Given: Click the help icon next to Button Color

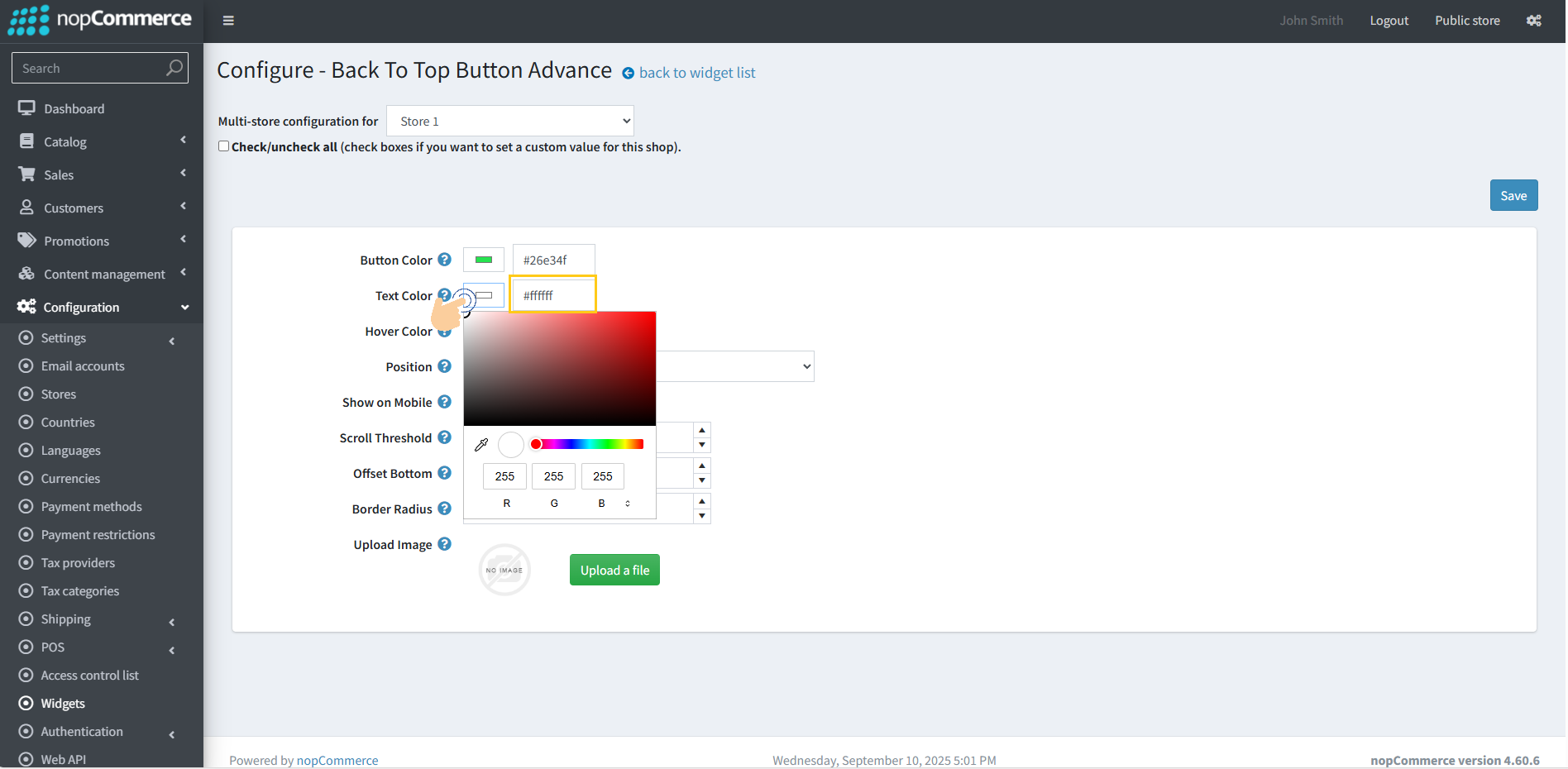Looking at the screenshot, I should pos(444,260).
